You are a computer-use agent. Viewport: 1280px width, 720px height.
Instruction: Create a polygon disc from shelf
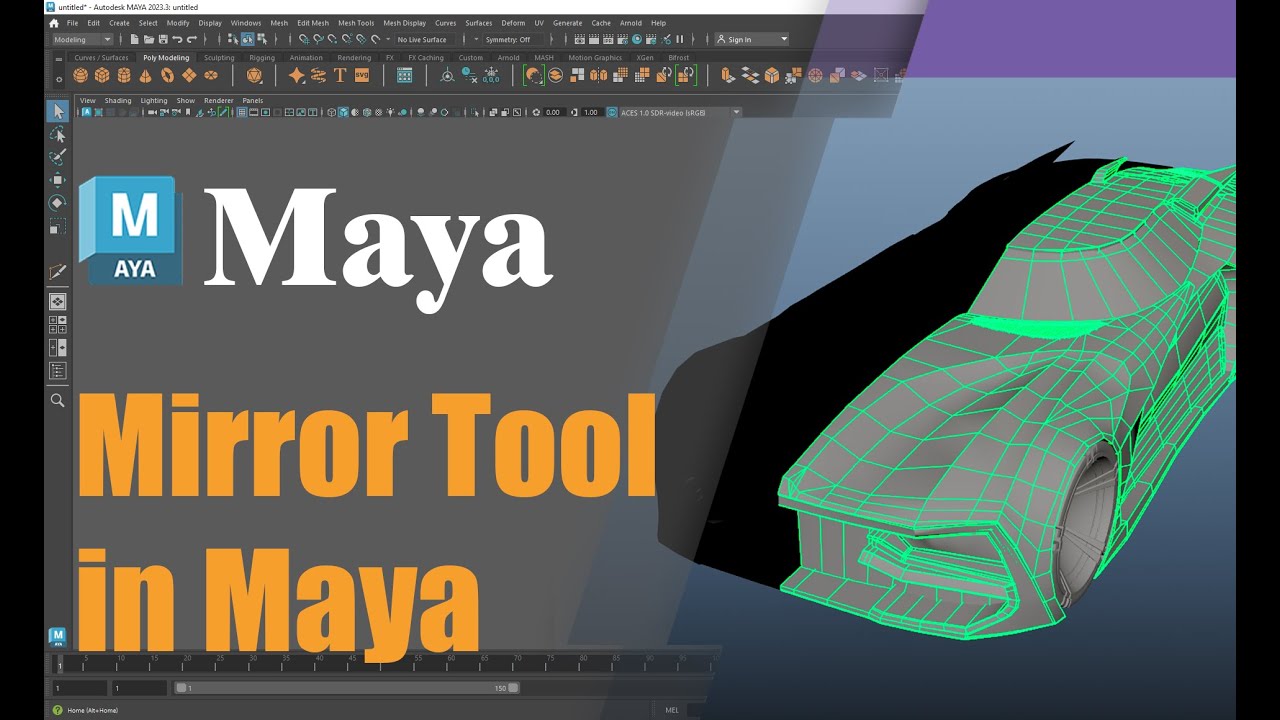211,75
